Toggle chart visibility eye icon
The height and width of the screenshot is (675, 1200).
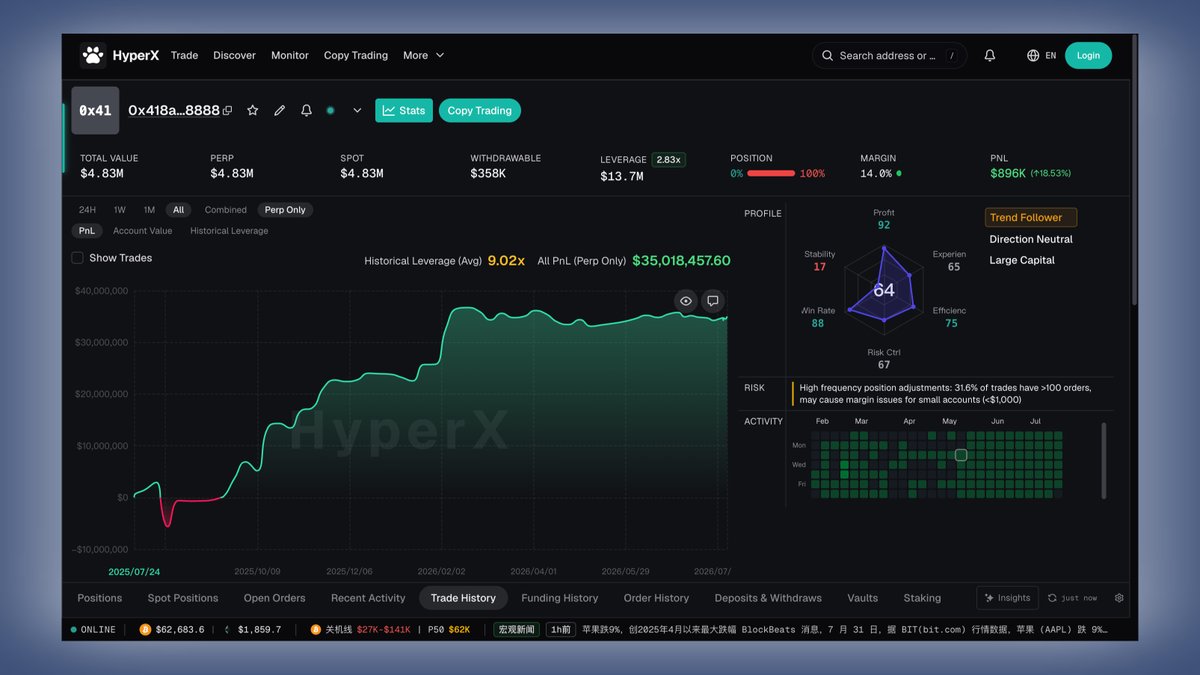[686, 300]
